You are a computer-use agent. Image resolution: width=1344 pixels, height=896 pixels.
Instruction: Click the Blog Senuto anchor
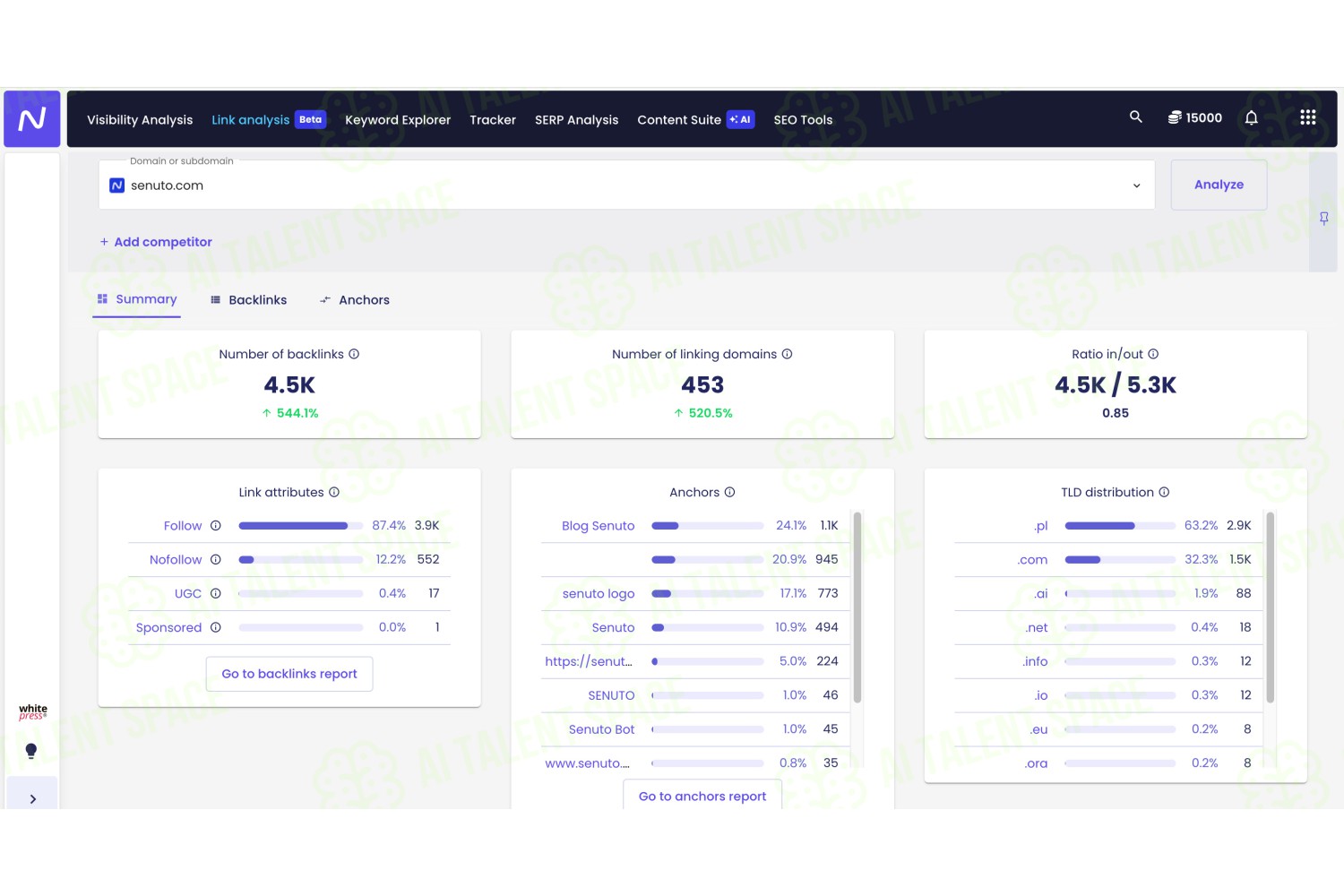[598, 526]
